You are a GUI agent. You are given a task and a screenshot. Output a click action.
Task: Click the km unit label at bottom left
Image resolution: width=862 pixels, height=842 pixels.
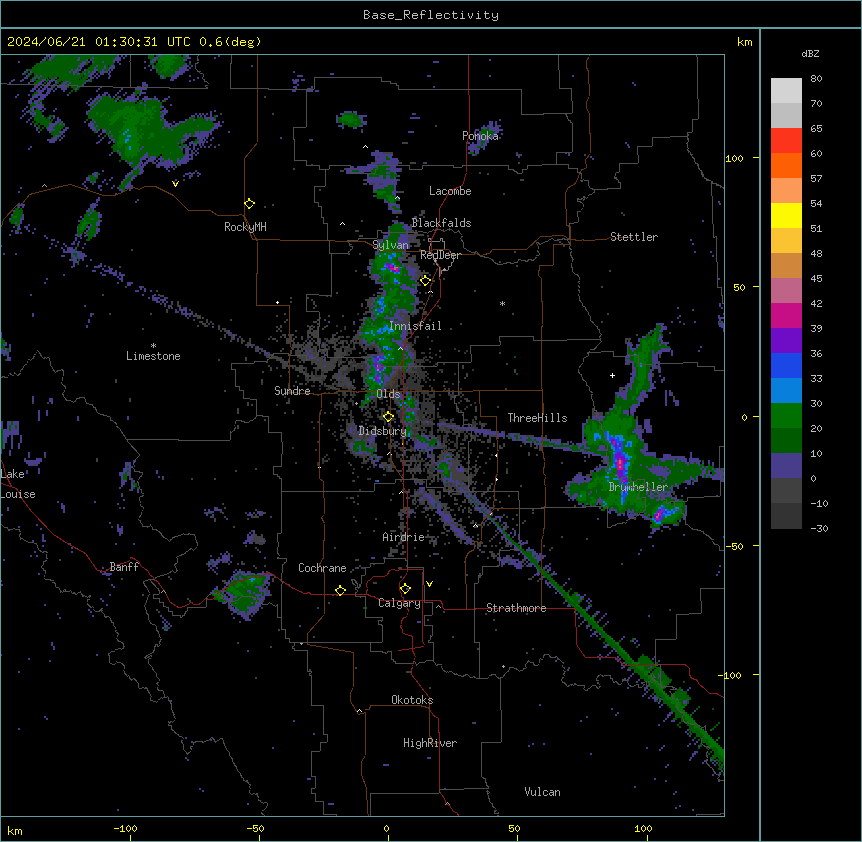click(15, 831)
